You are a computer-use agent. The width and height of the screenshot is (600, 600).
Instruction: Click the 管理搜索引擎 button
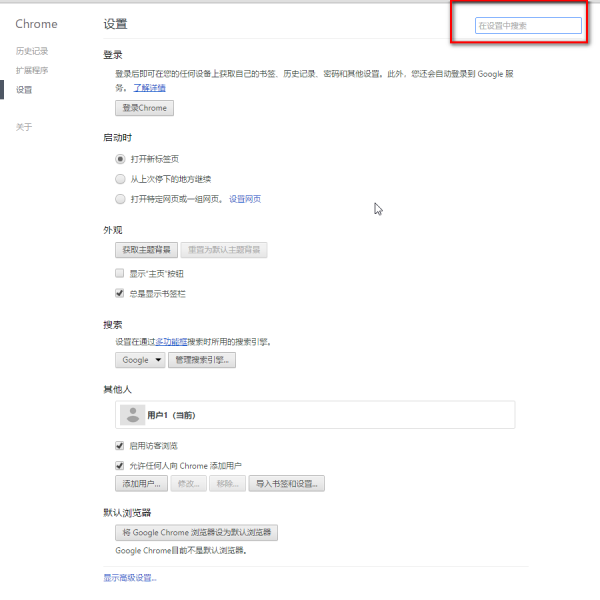point(202,360)
